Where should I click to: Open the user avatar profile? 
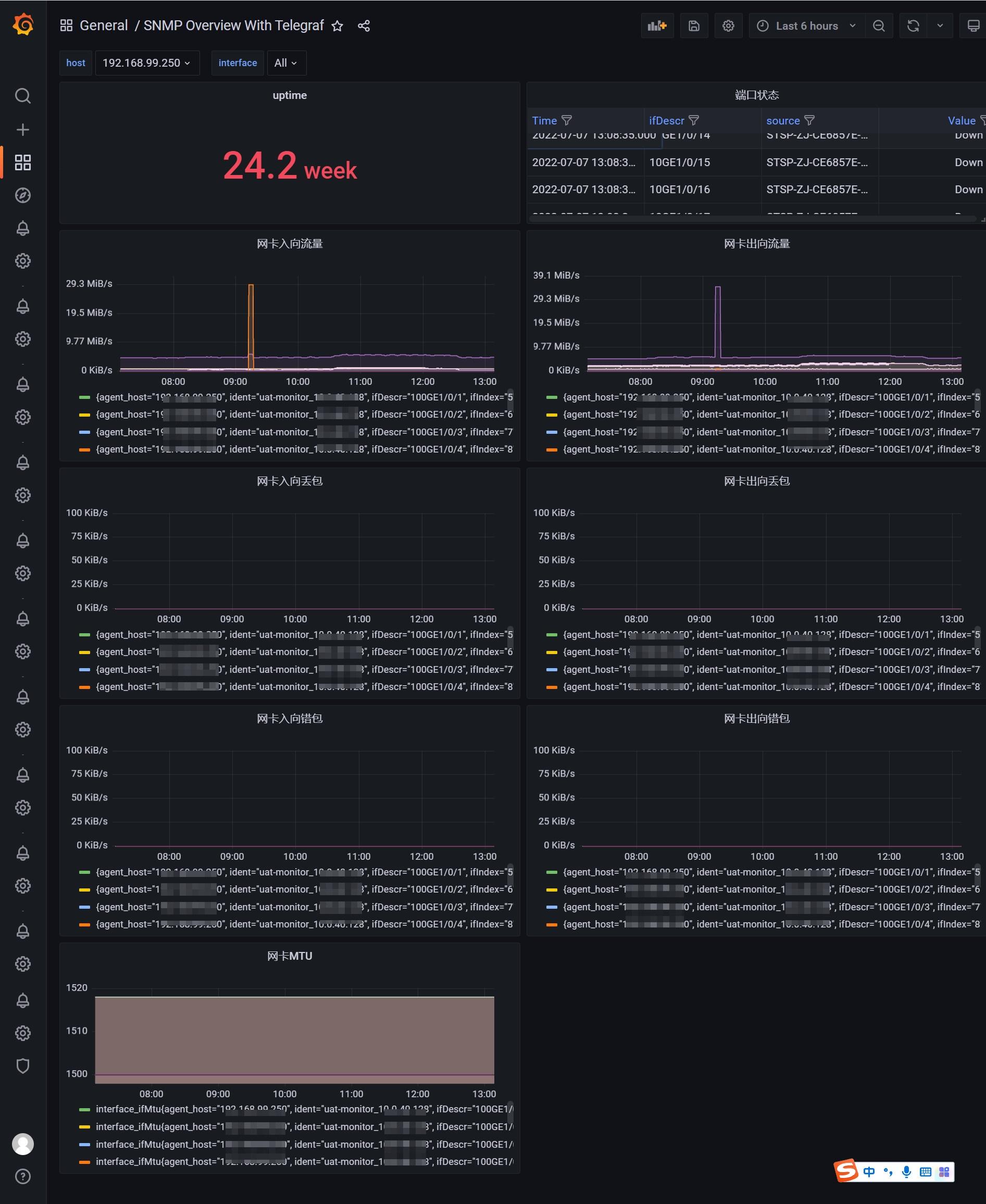(23, 1144)
